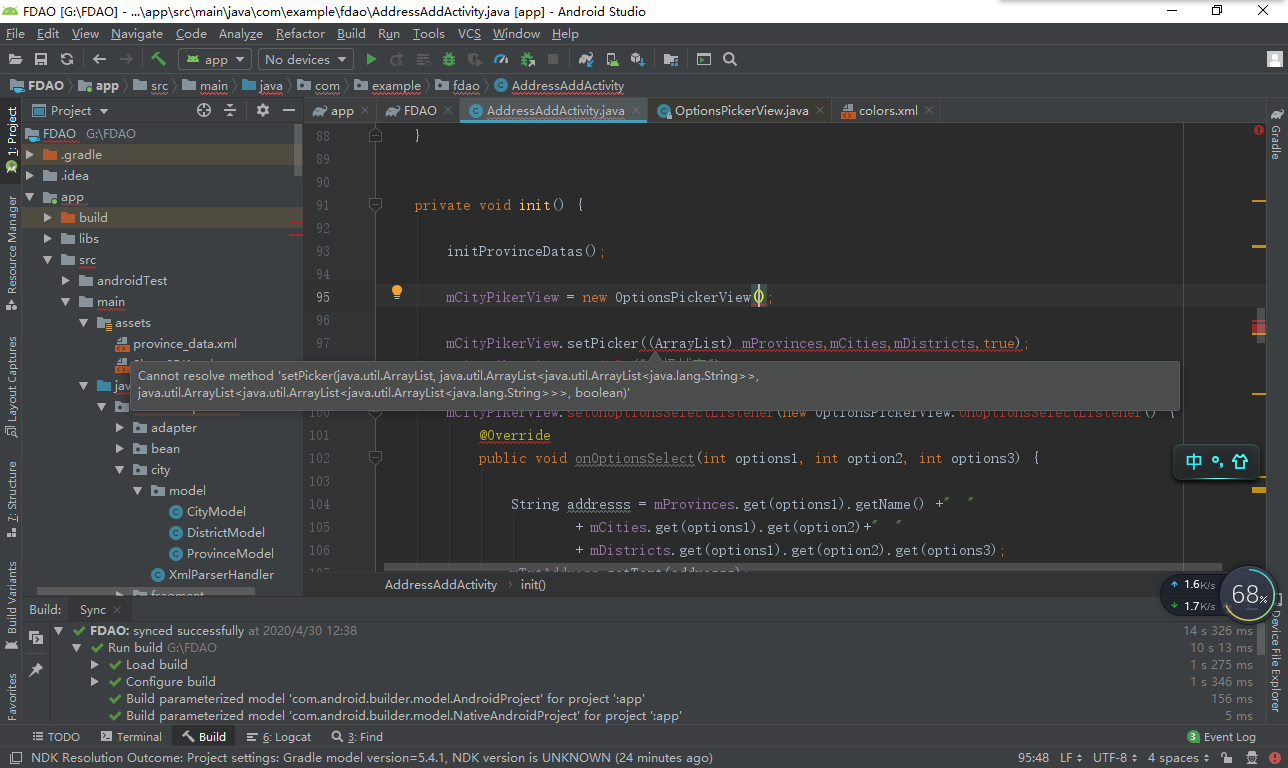Image resolution: width=1288 pixels, height=768 pixels.
Task: Expand the Configure build node
Action: coord(95,682)
